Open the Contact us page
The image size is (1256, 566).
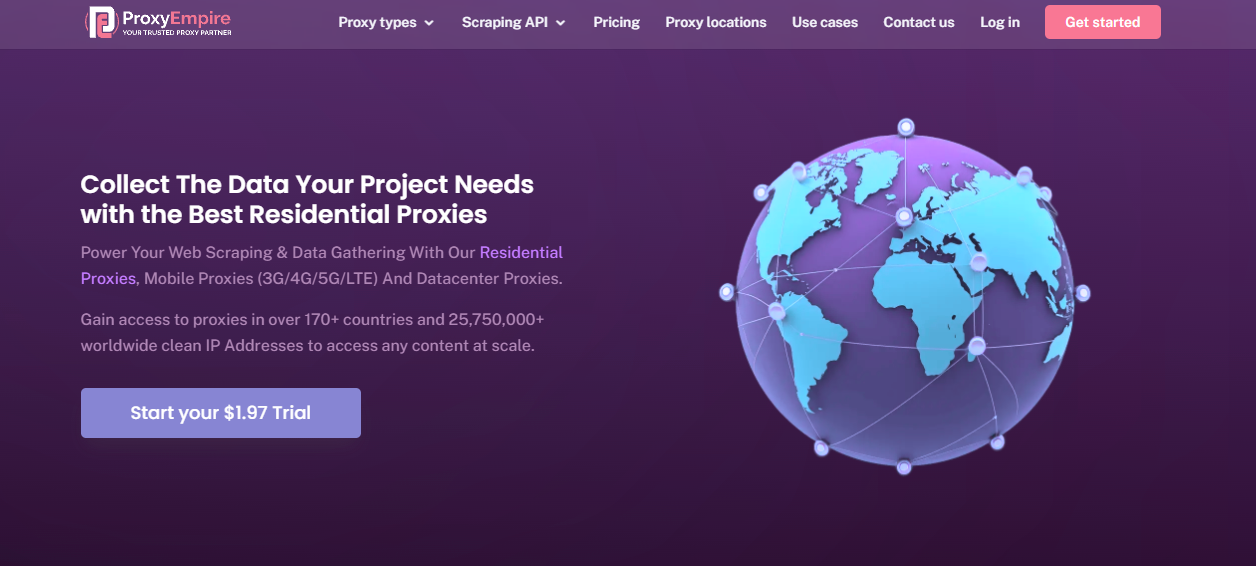coord(919,22)
